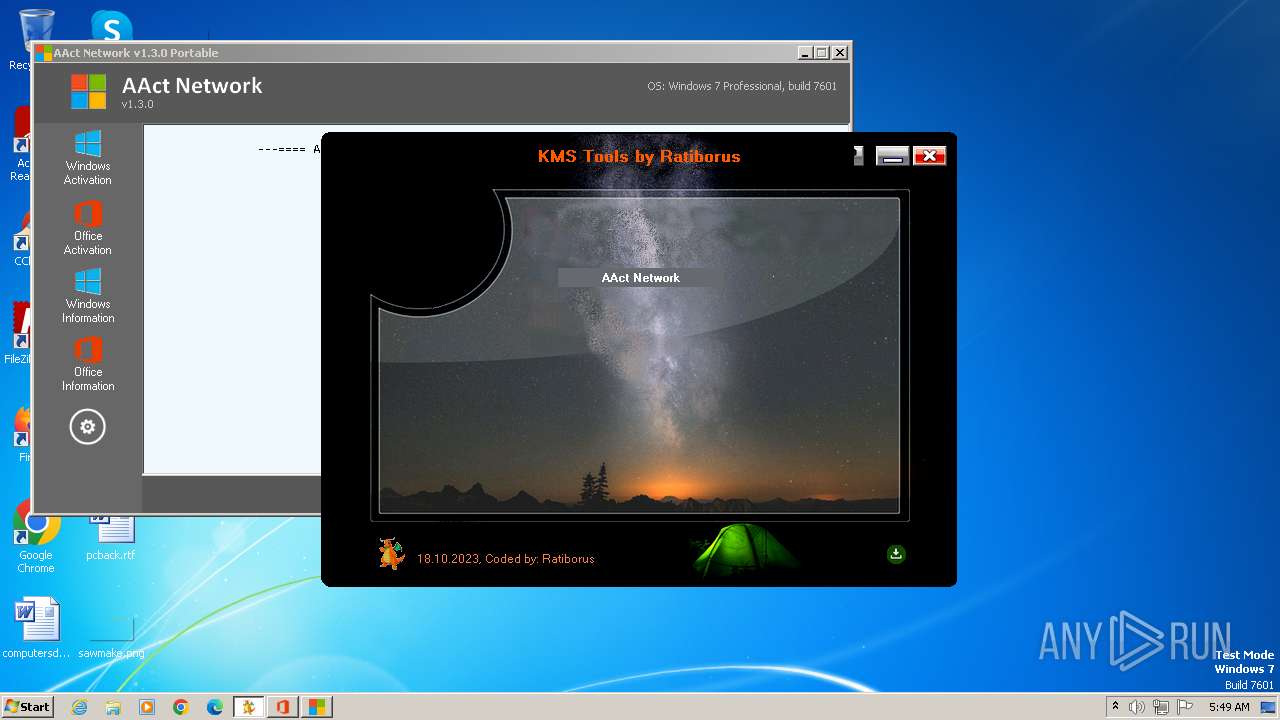The height and width of the screenshot is (720, 1280).
Task: Click the dragon icon in KMS Tools
Action: pos(391,553)
